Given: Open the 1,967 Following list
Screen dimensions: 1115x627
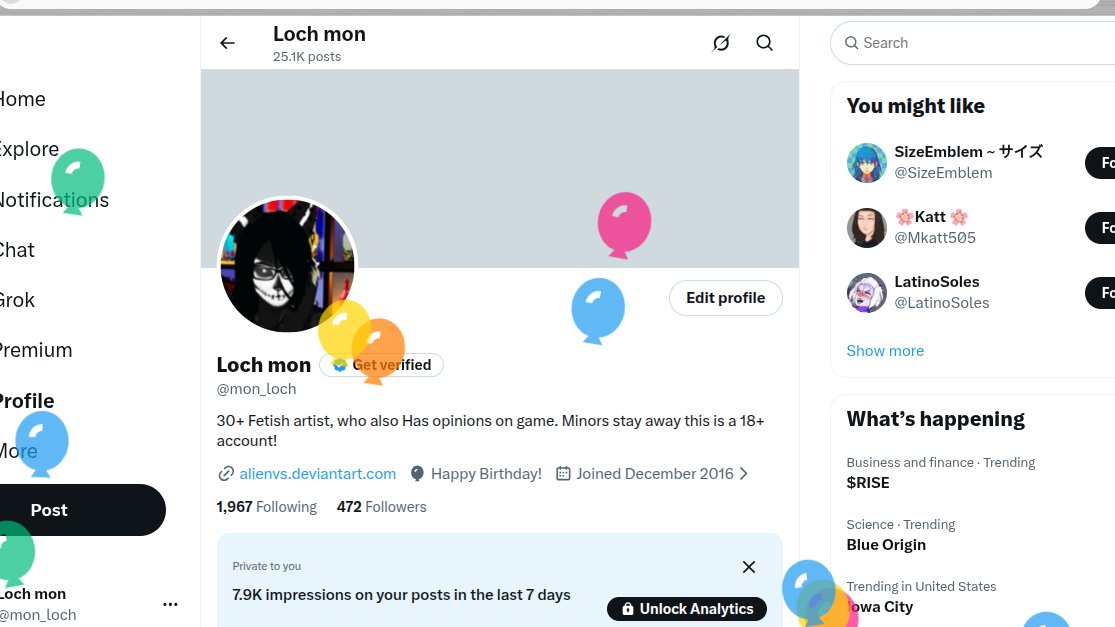Looking at the screenshot, I should [267, 507].
